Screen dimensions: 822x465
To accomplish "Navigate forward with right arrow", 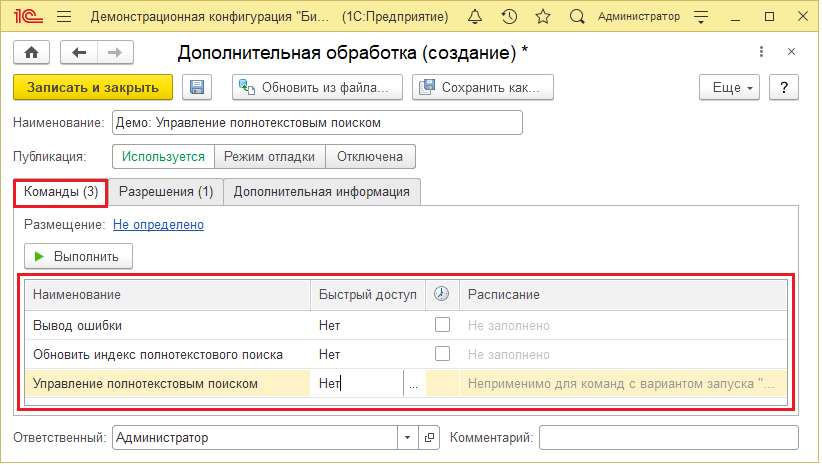I will pyautogui.click(x=115, y=52).
